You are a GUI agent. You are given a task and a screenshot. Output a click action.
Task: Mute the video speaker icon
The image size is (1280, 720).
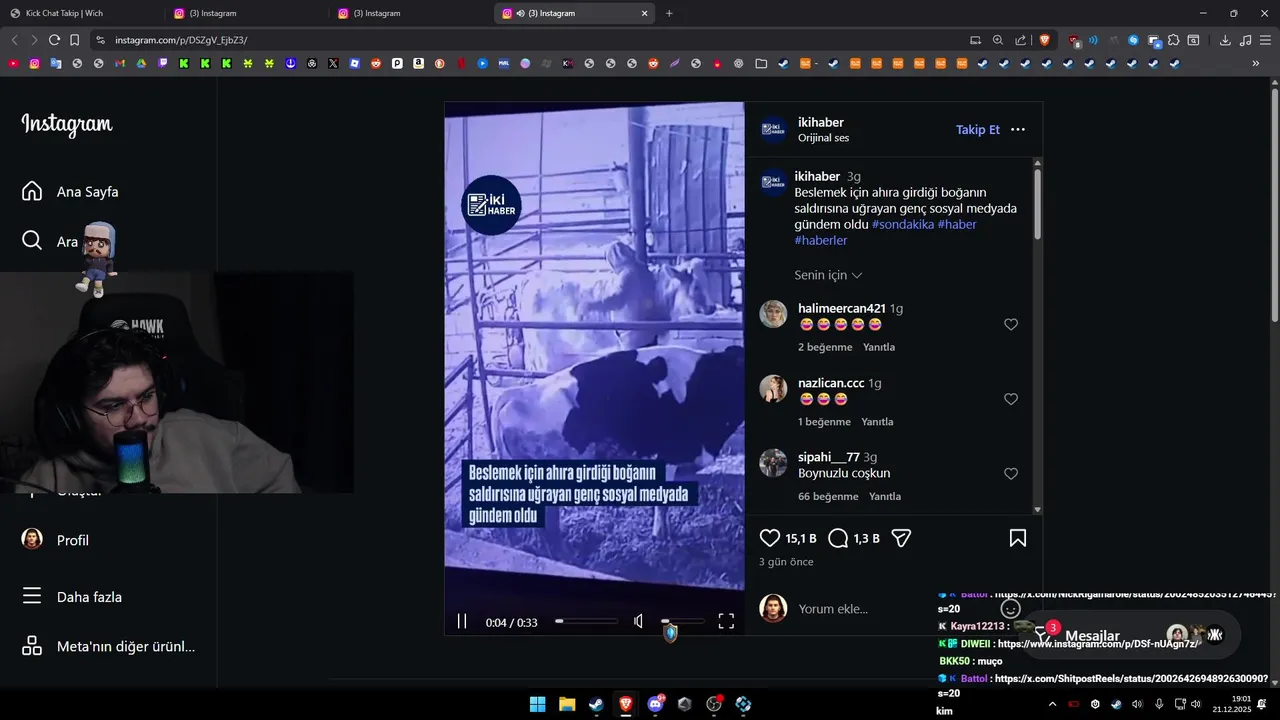coord(639,621)
